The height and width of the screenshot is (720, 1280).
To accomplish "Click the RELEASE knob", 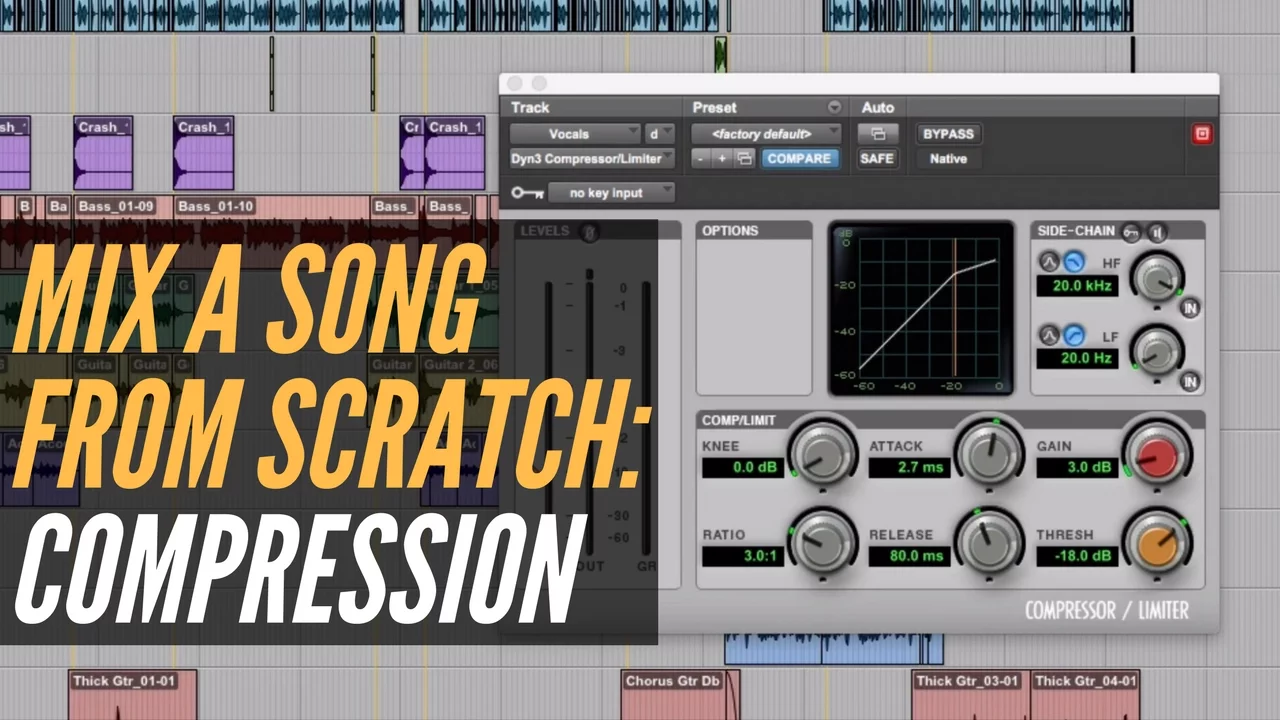I will coord(989,541).
